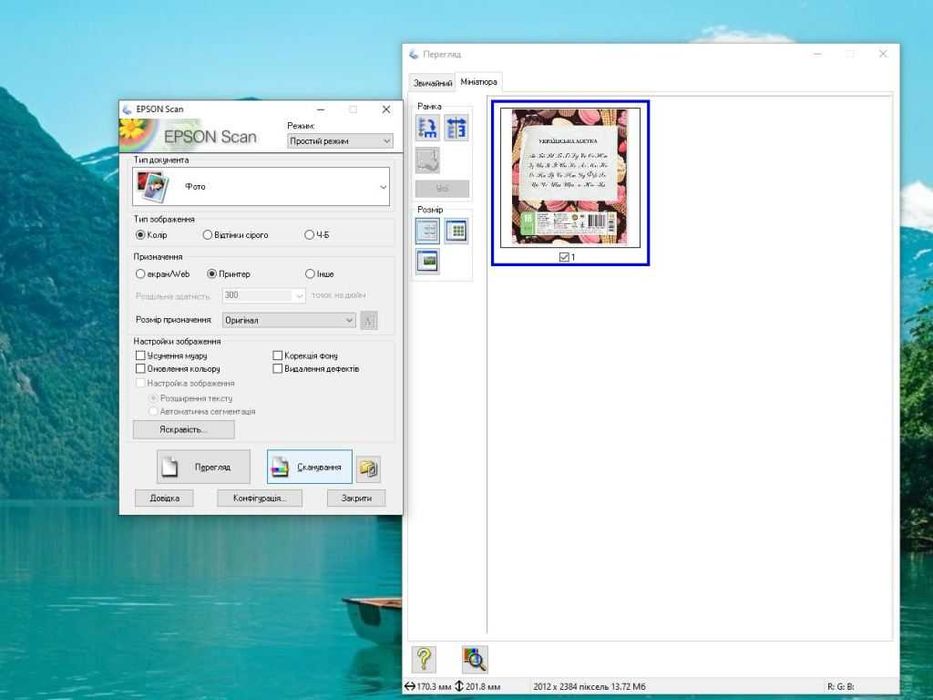This screenshot has width=933, height=700.
Task: Enable Оновлення кольору checkbox
Action: [x=140, y=369]
